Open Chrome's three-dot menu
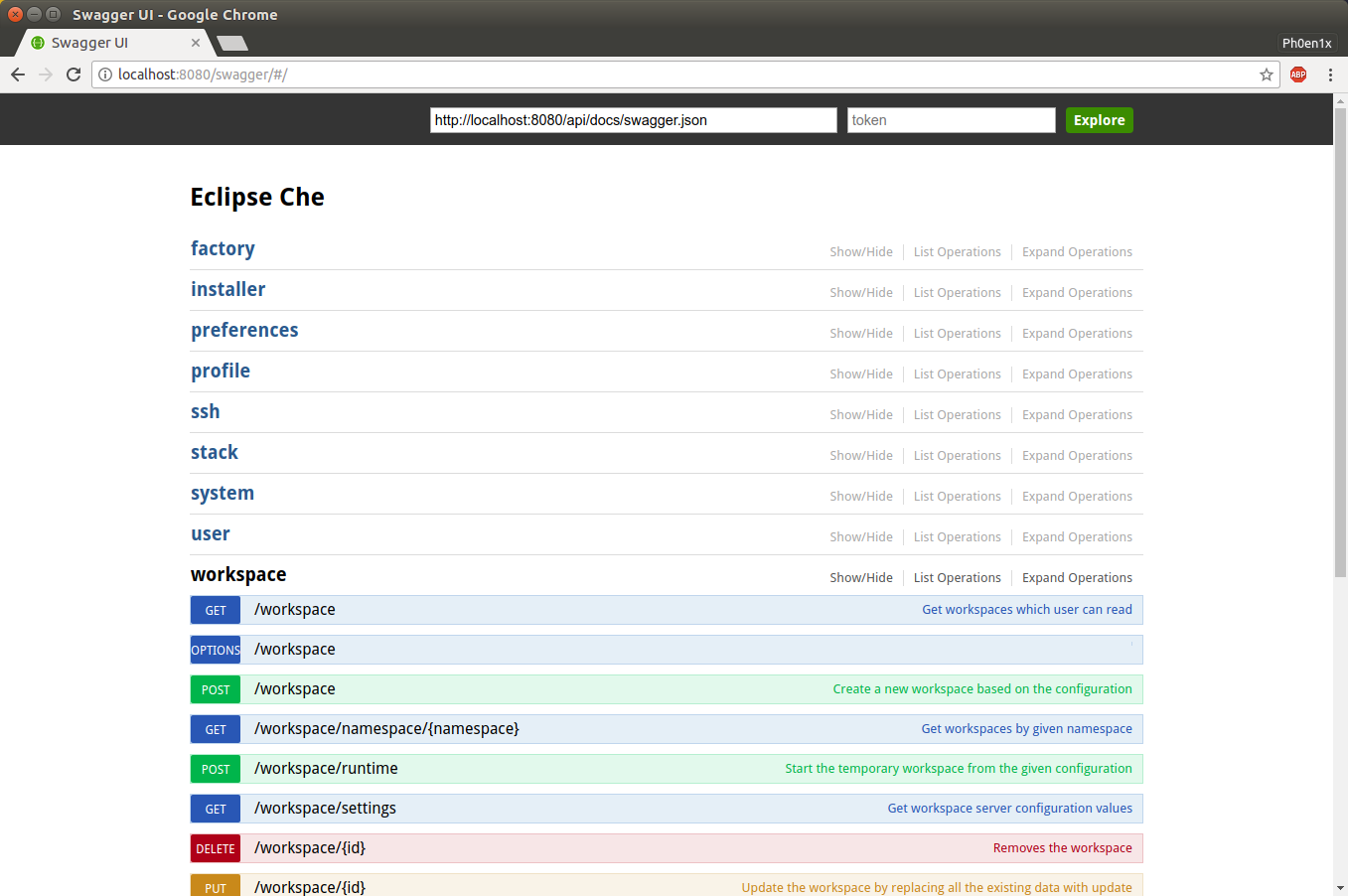The height and width of the screenshot is (896, 1348). (1330, 75)
